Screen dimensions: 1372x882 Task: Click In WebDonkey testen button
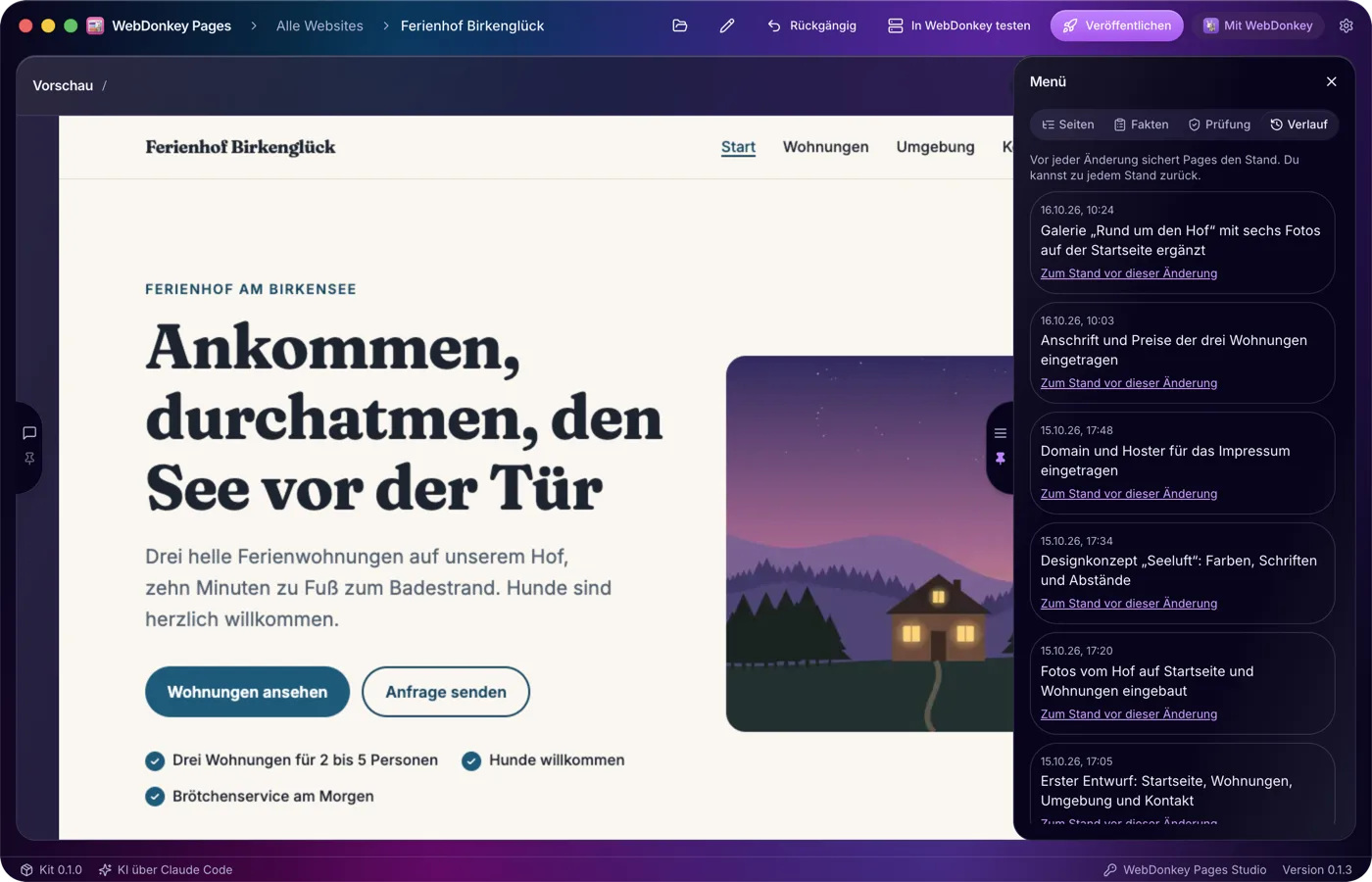tap(959, 25)
